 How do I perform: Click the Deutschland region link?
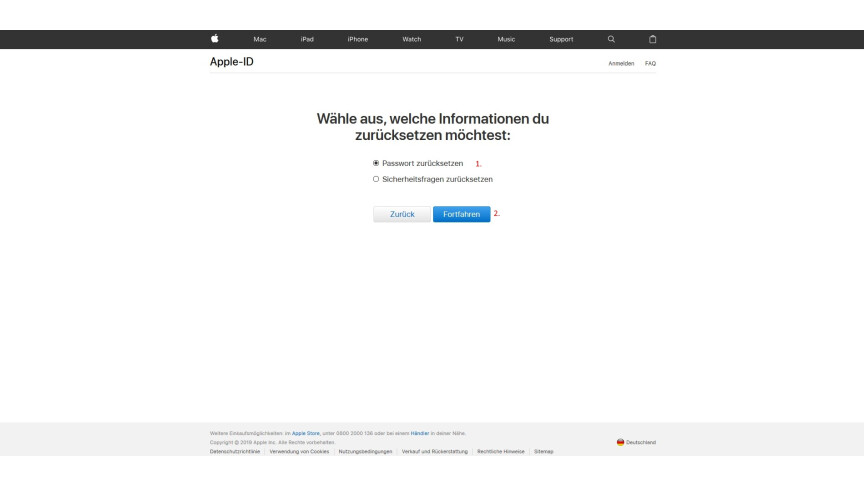641,442
